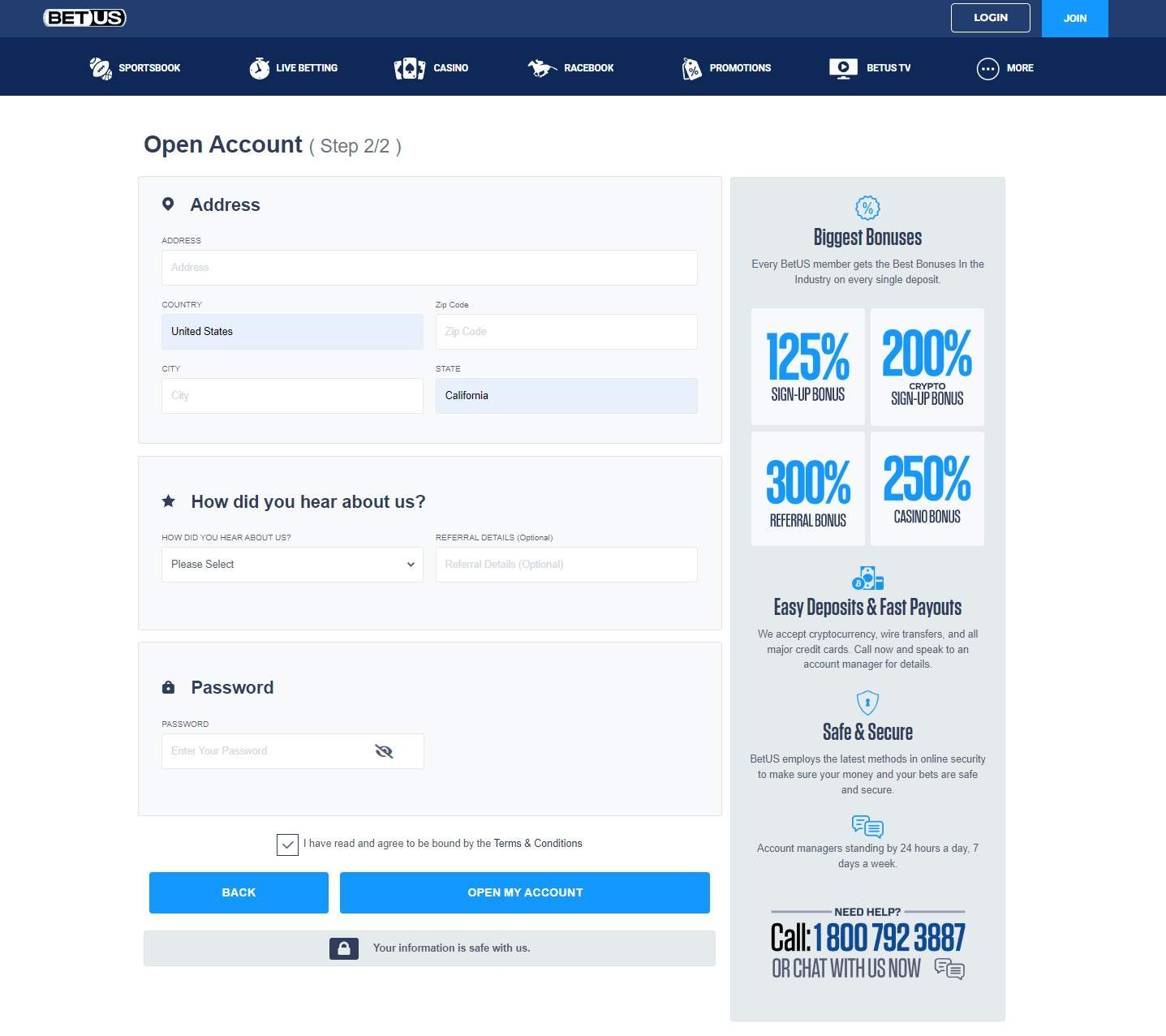The height and width of the screenshot is (1036, 1166).
Task: Focus the Referral Details optional field
Action: pyautogui.click(x=566, y=565)
